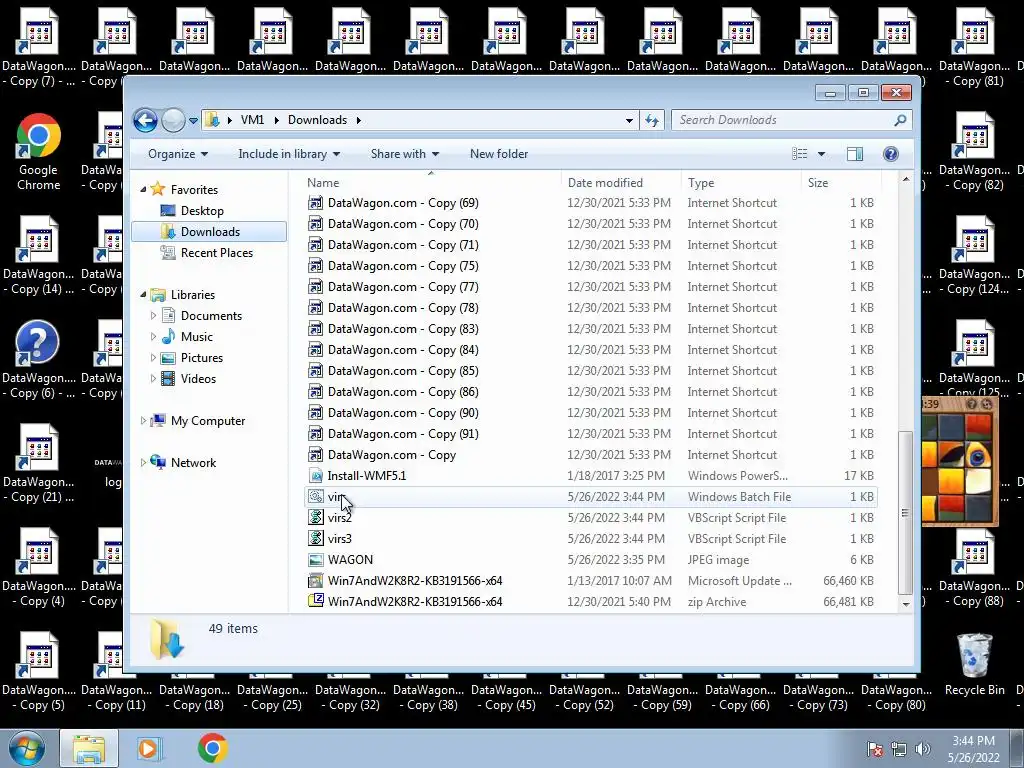Viewport: 1024px width, 768px height.
Task: Select Desktop in the Favorites list
Action: pos(202,211)
